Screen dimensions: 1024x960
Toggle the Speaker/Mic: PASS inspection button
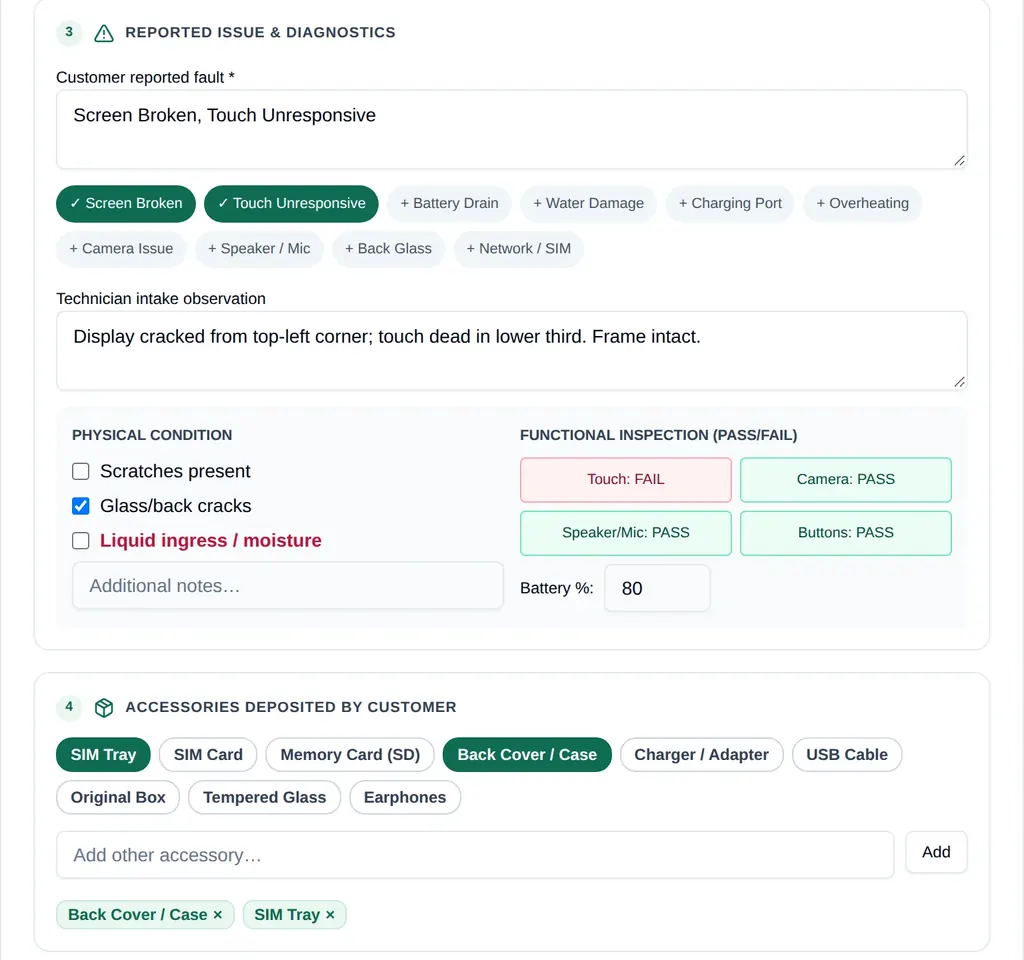point(626,534)
